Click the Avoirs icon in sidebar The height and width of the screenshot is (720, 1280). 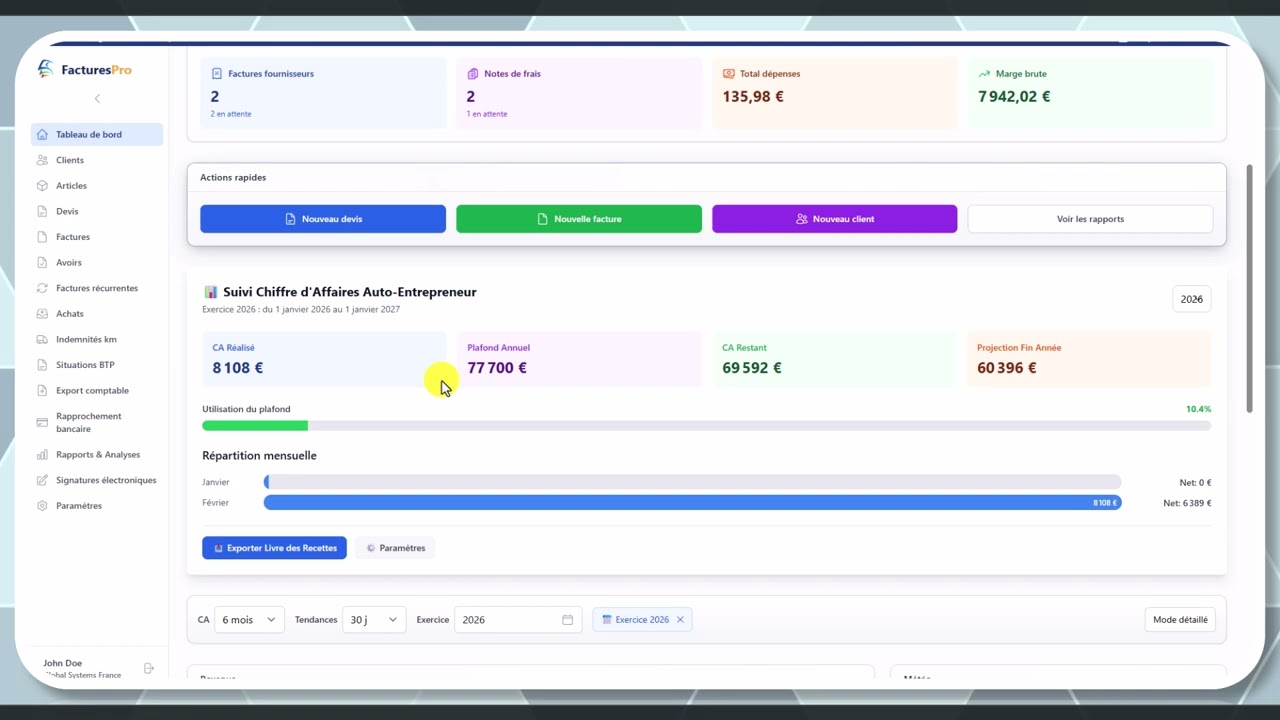42,262
